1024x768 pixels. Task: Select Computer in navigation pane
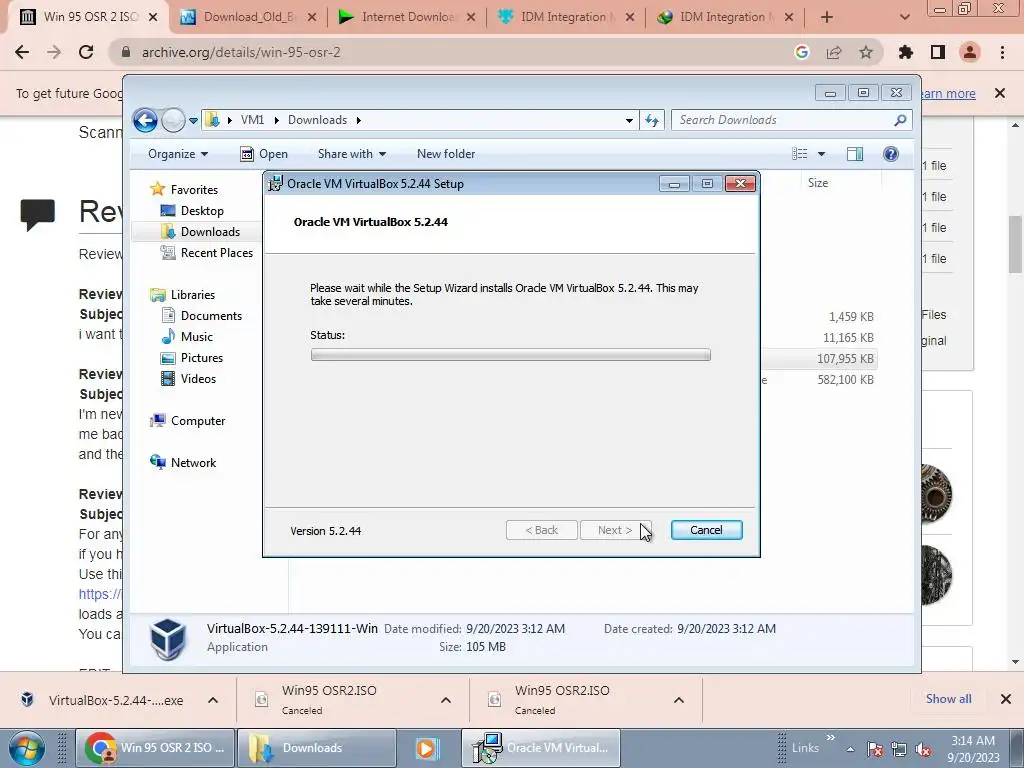pyautogui.click(x=197, y=421)
